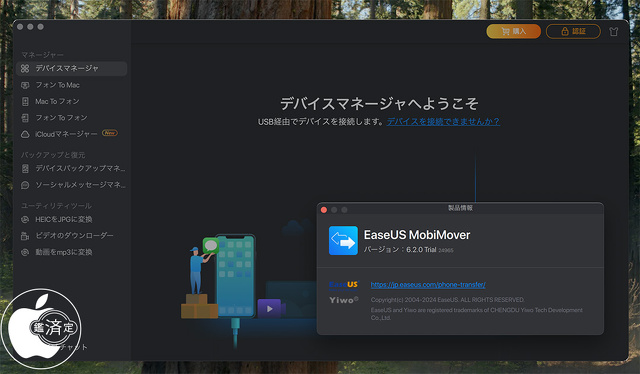Viewport: 640px width, 374px height.
Task: Click the EaseUS MobiMover title text
Action: pos(417,235)
